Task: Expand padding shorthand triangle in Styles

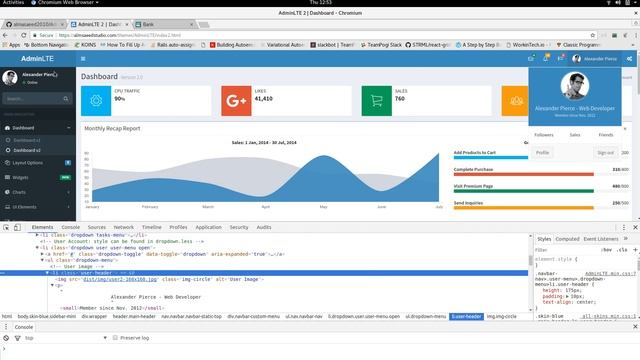Action: (x=568, y=296)
